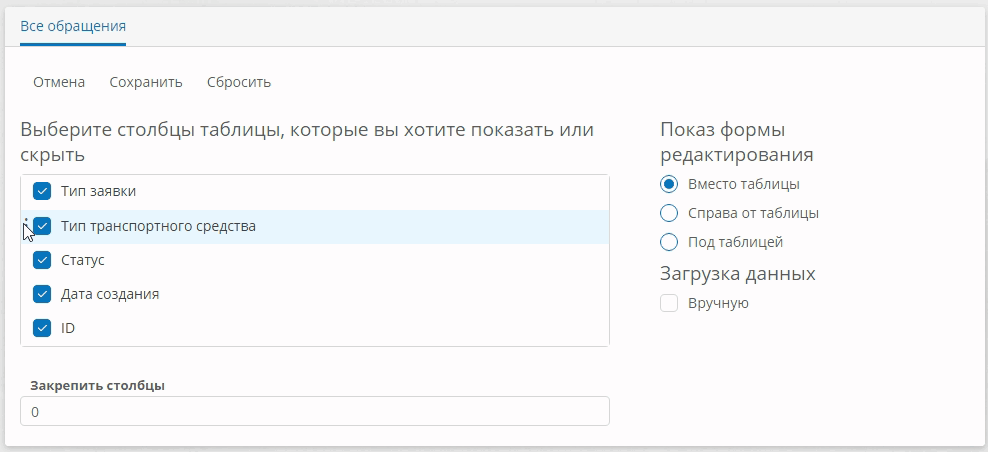The height and width of the screenshot is (452, 988).
Task: Select the Статус row label text
Action: click(x=83, y=260)
